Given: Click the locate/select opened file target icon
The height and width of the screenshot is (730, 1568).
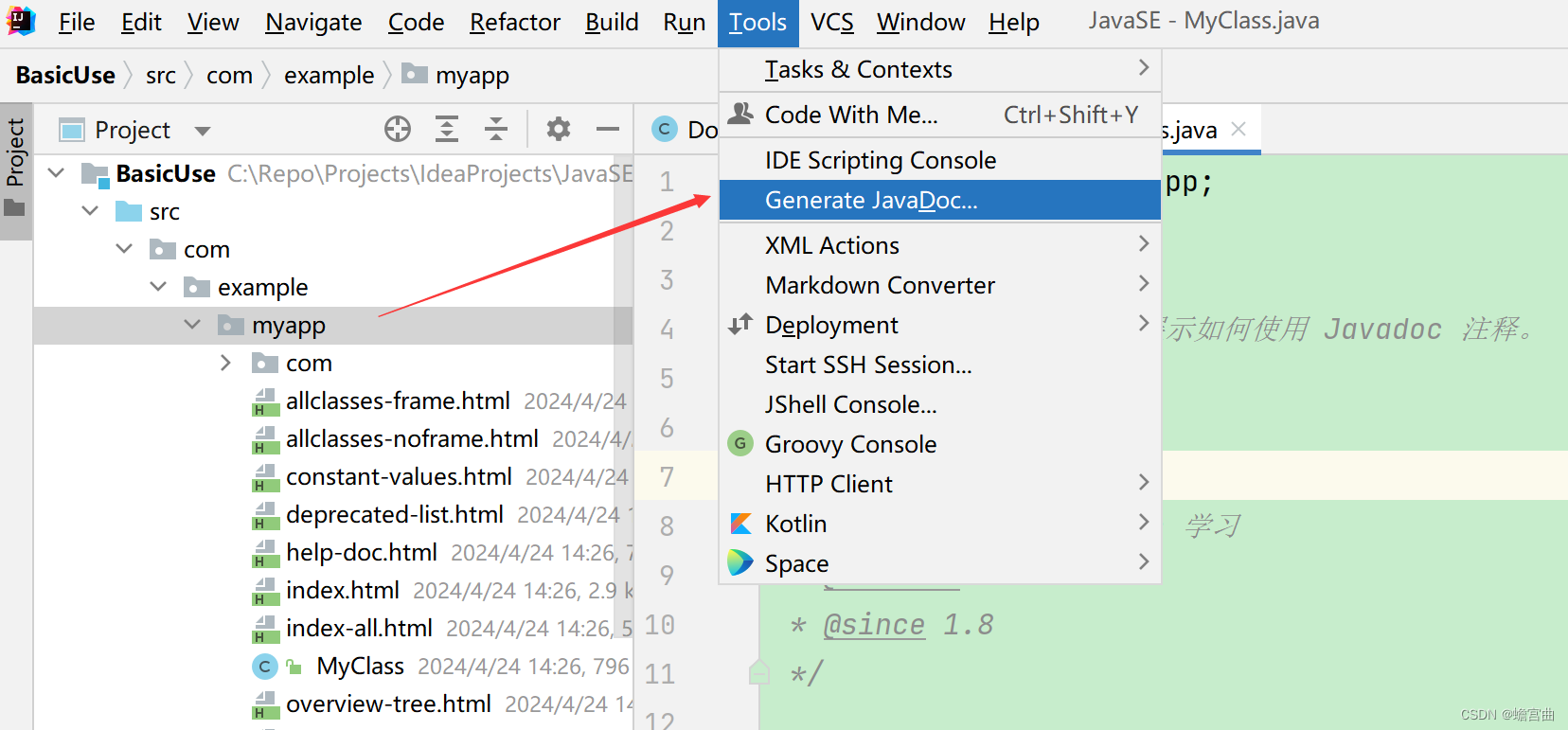Looking at the screenshot, I should [398, 129].
